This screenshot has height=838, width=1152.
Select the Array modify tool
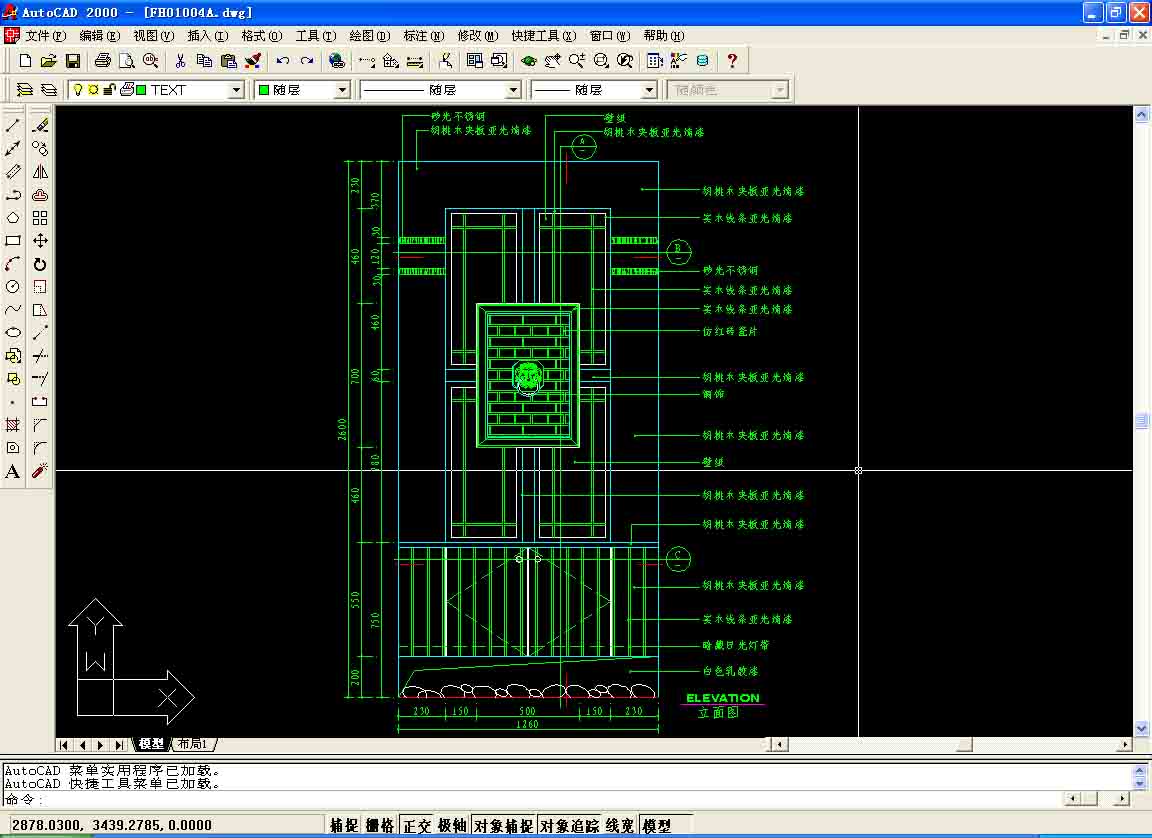[40, 218]
